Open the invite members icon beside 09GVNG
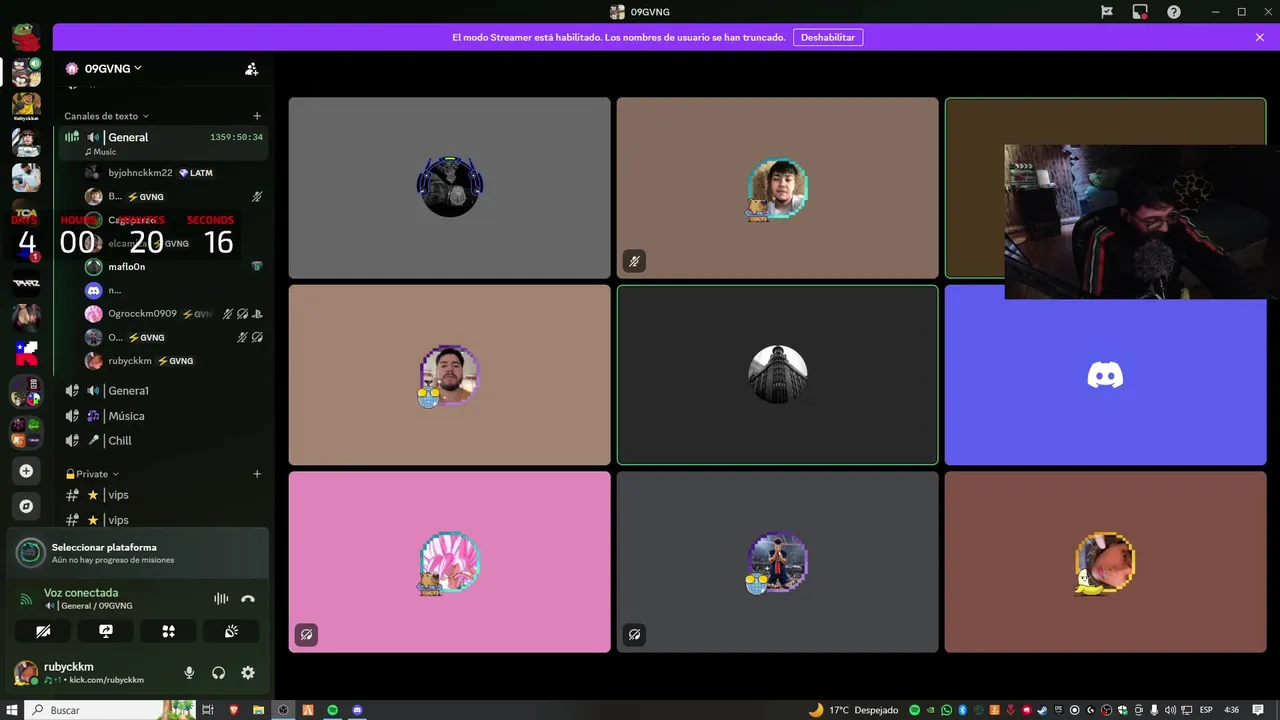Image resolution: width=1280 pixels, height=720 pixels. 252,69
